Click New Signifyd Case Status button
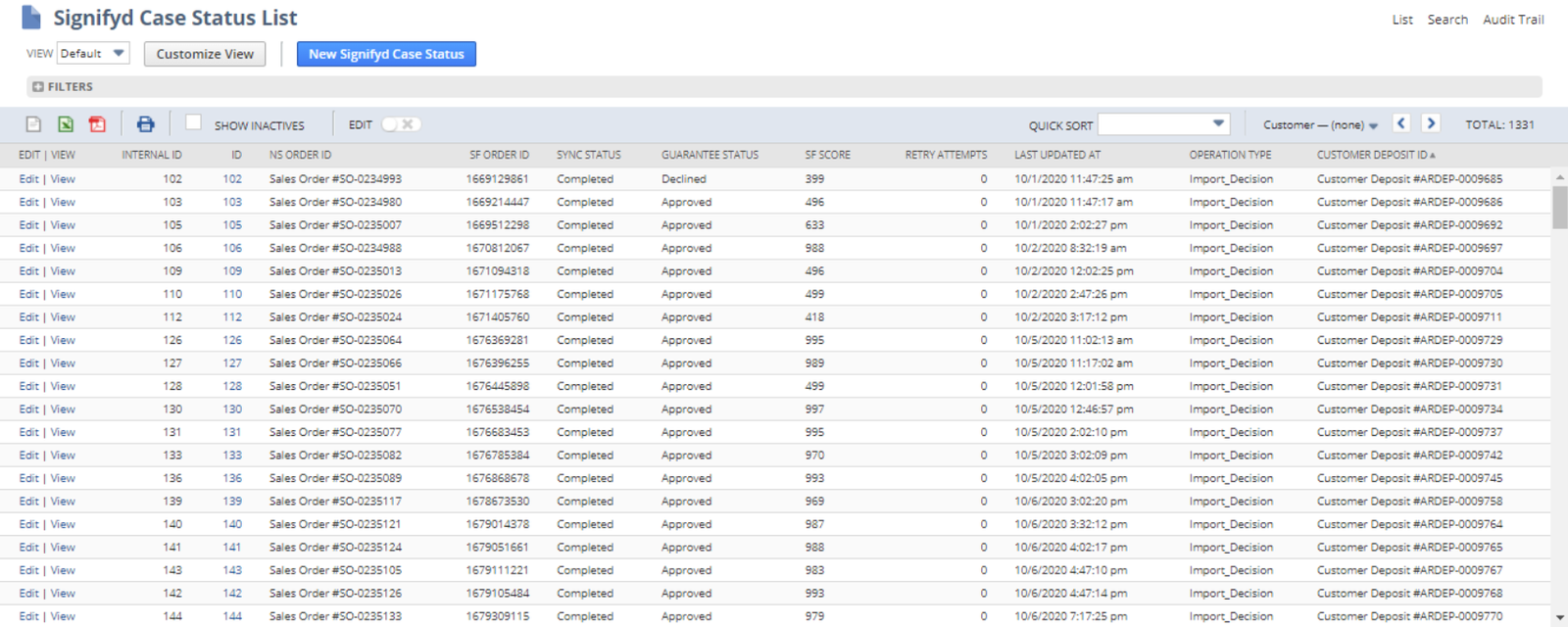 (386, 54)
